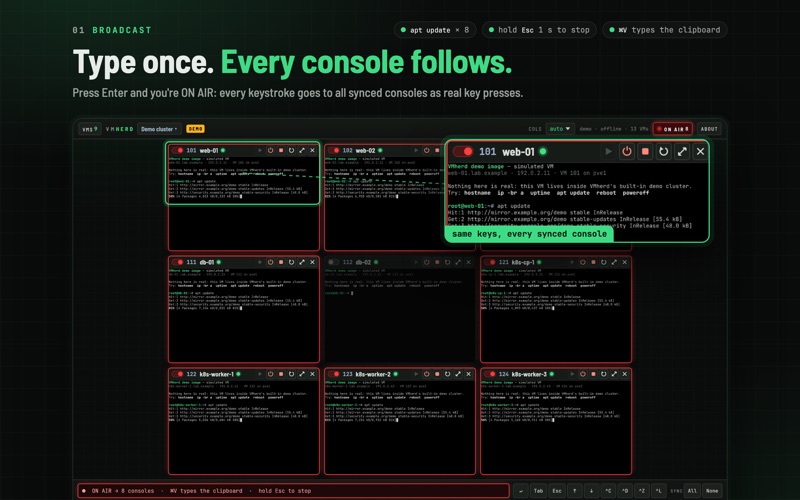Select the apt update × 8 pill
This screenshot has width=800, height=500.
click(435, 30)
